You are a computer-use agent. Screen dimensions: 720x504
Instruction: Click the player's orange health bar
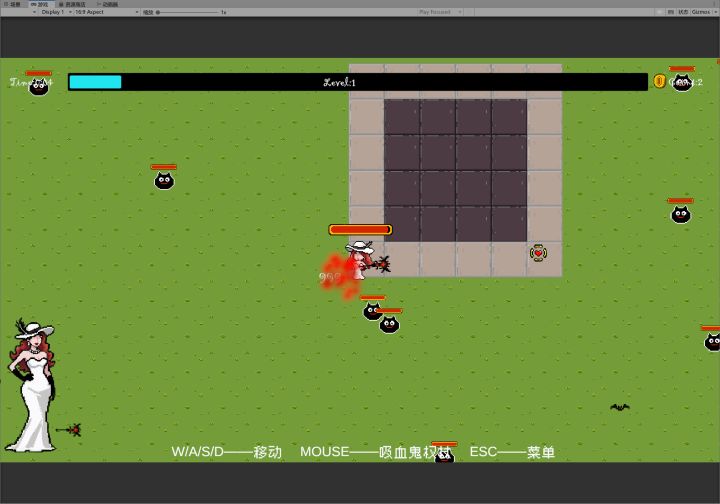[x=360, y=230]
